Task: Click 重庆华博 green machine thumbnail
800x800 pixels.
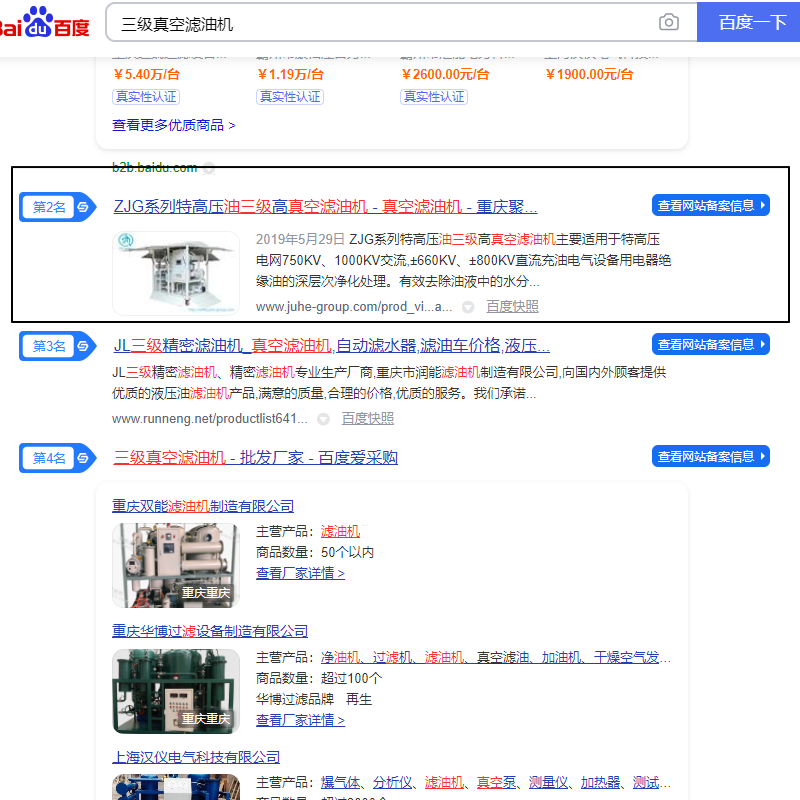Action: point(176,691)
